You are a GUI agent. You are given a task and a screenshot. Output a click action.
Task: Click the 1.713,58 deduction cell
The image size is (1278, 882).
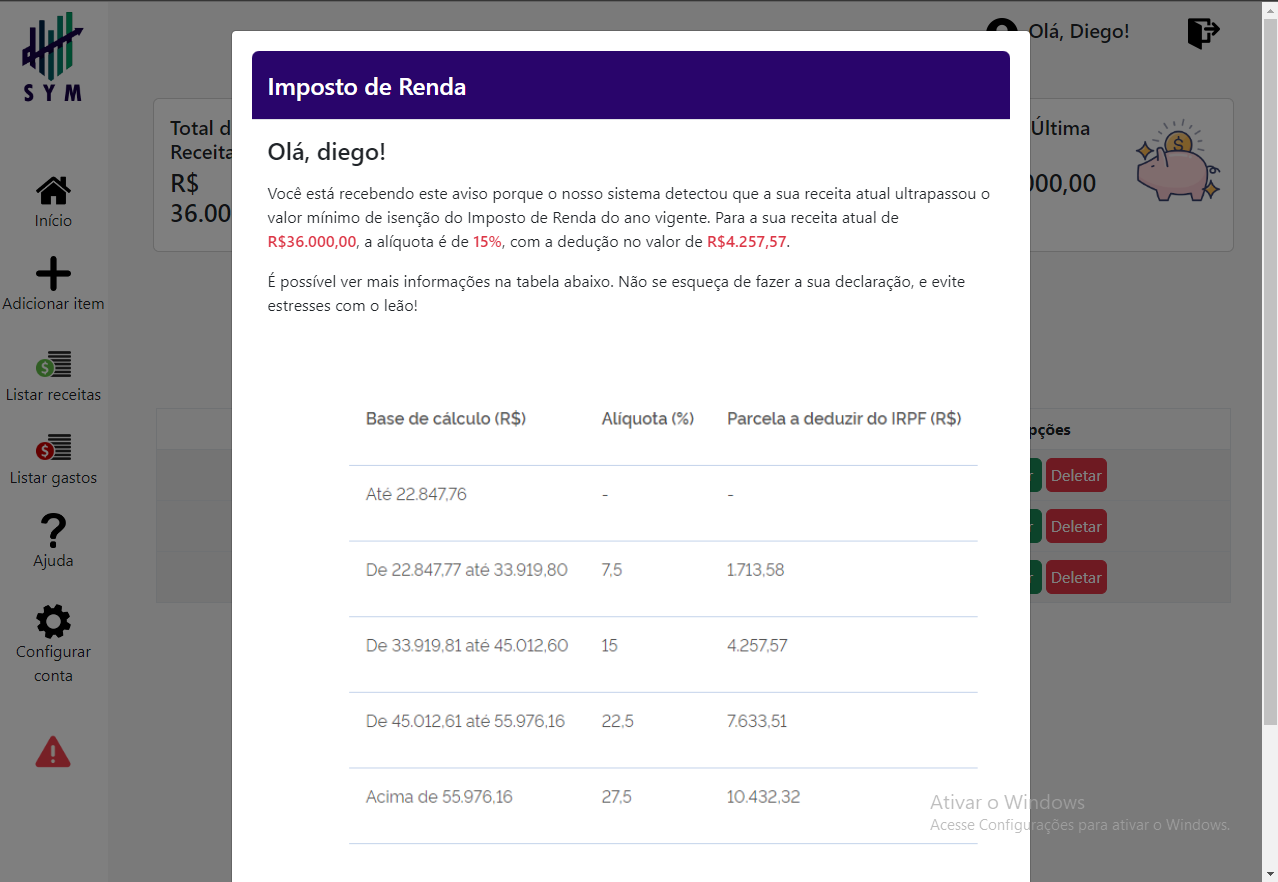point(756,570)
